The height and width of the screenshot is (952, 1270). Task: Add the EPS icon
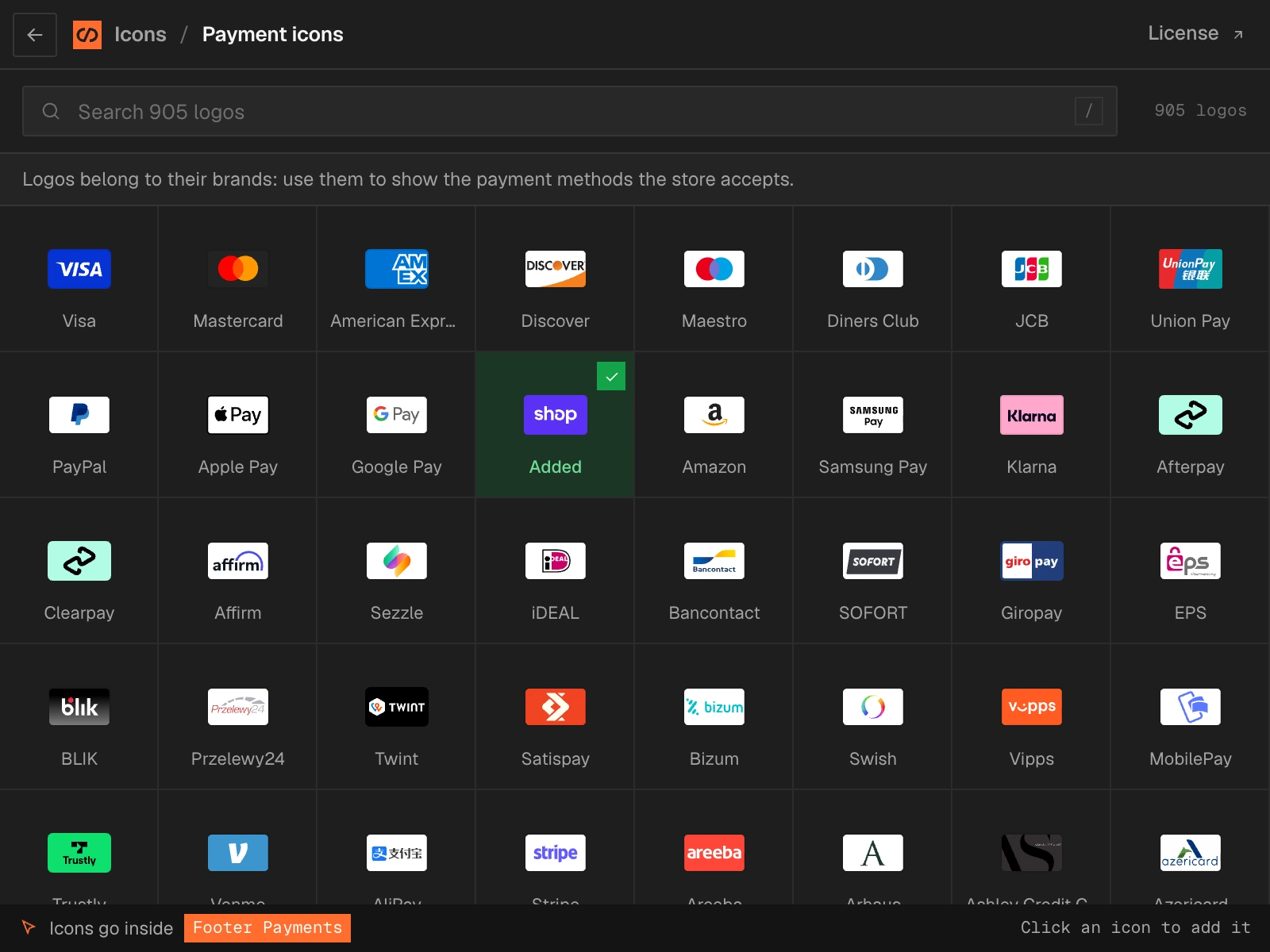(1191, 570)
